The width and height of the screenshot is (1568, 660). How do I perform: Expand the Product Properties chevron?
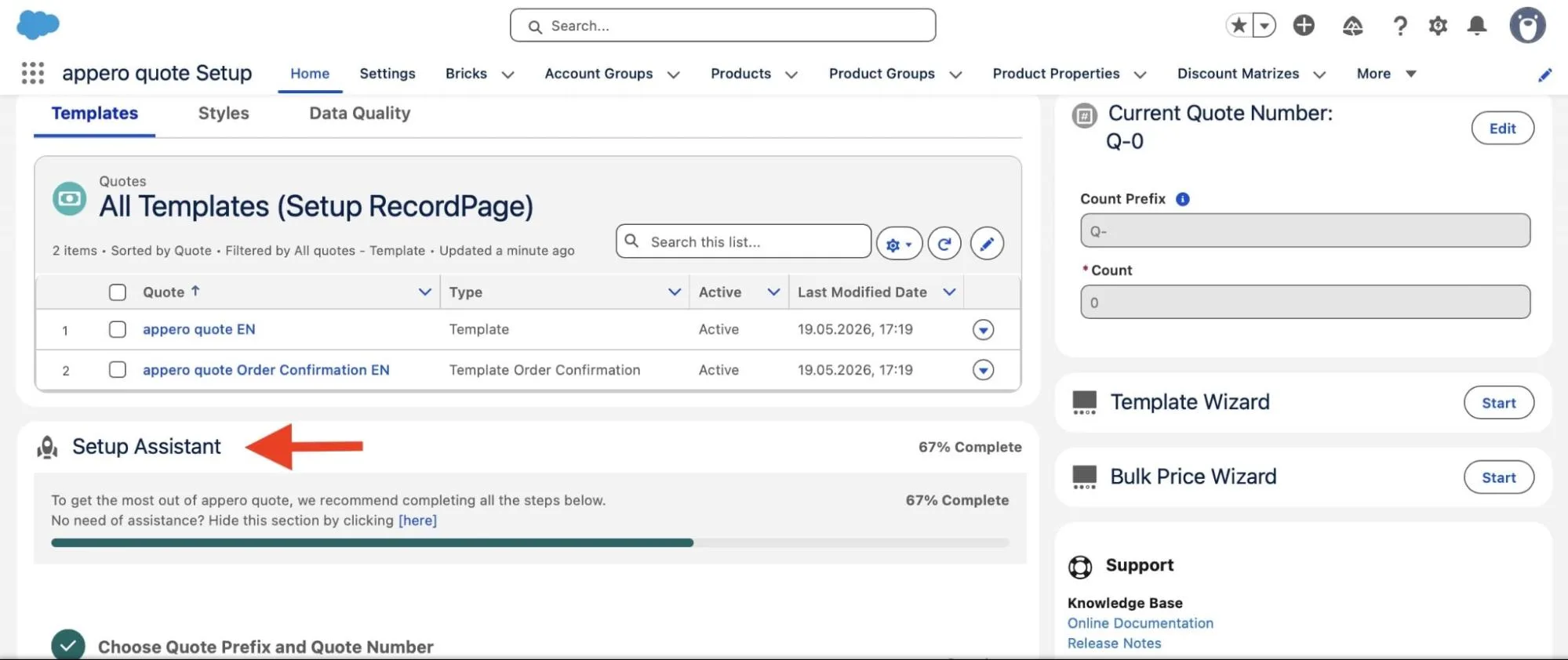1140,74
